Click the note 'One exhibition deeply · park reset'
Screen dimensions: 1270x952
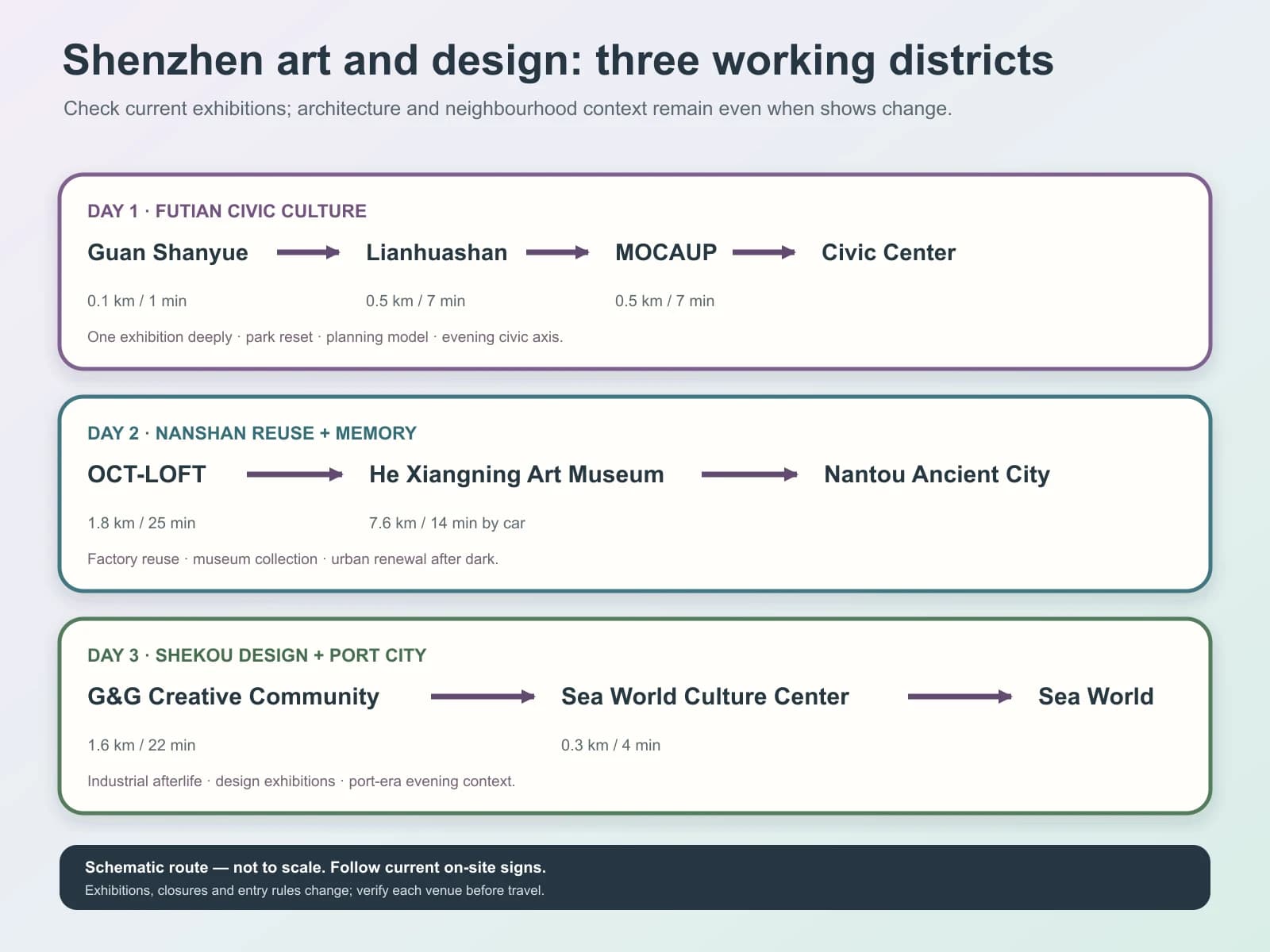[x=325, y=337]
